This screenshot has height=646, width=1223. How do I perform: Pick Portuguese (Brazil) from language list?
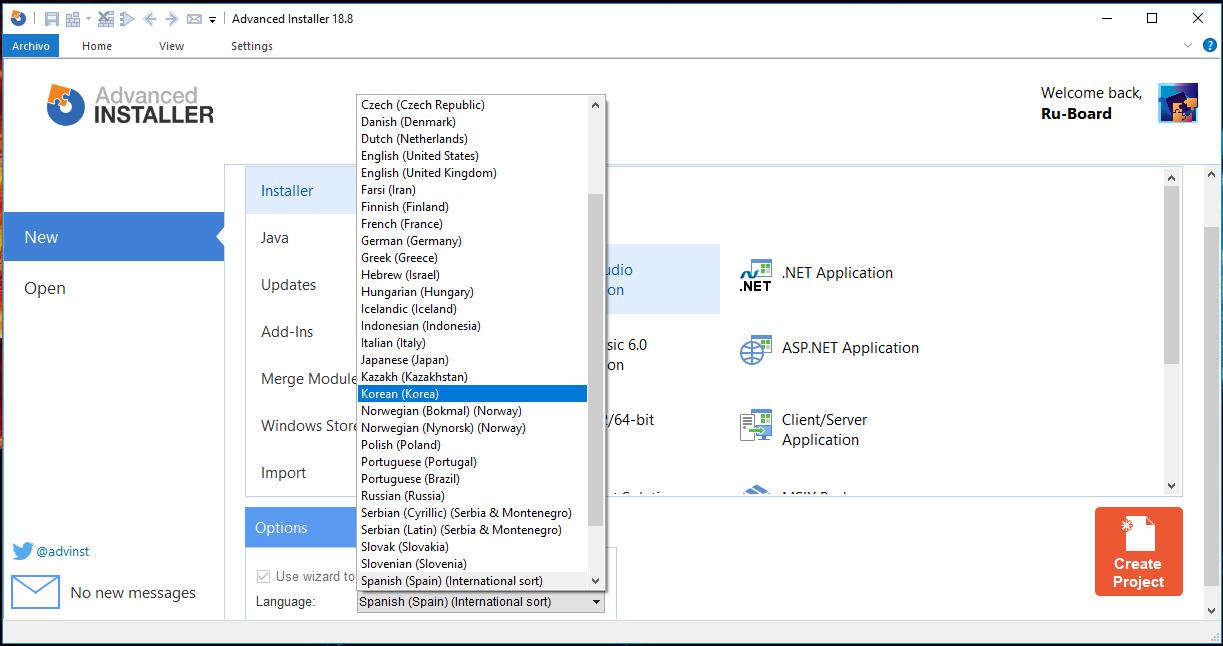click(x=472, y=479)
